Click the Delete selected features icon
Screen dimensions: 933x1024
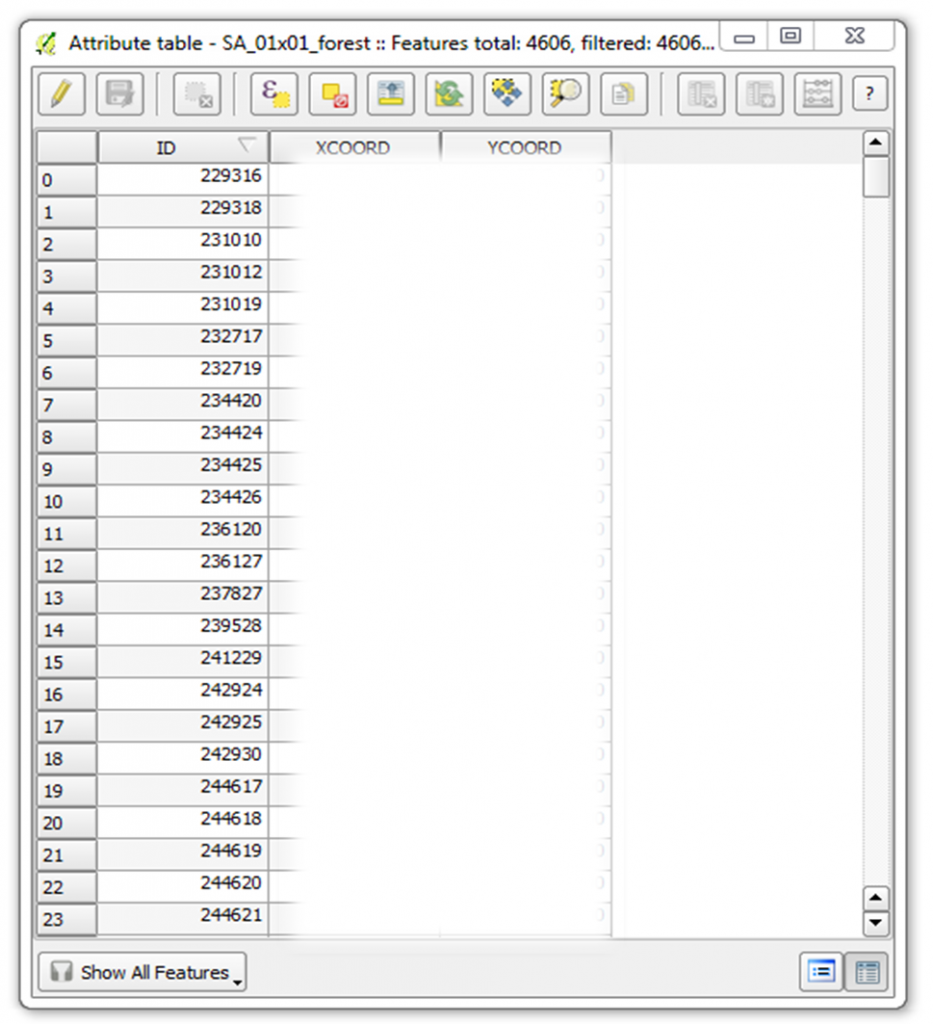click(197, 94)
